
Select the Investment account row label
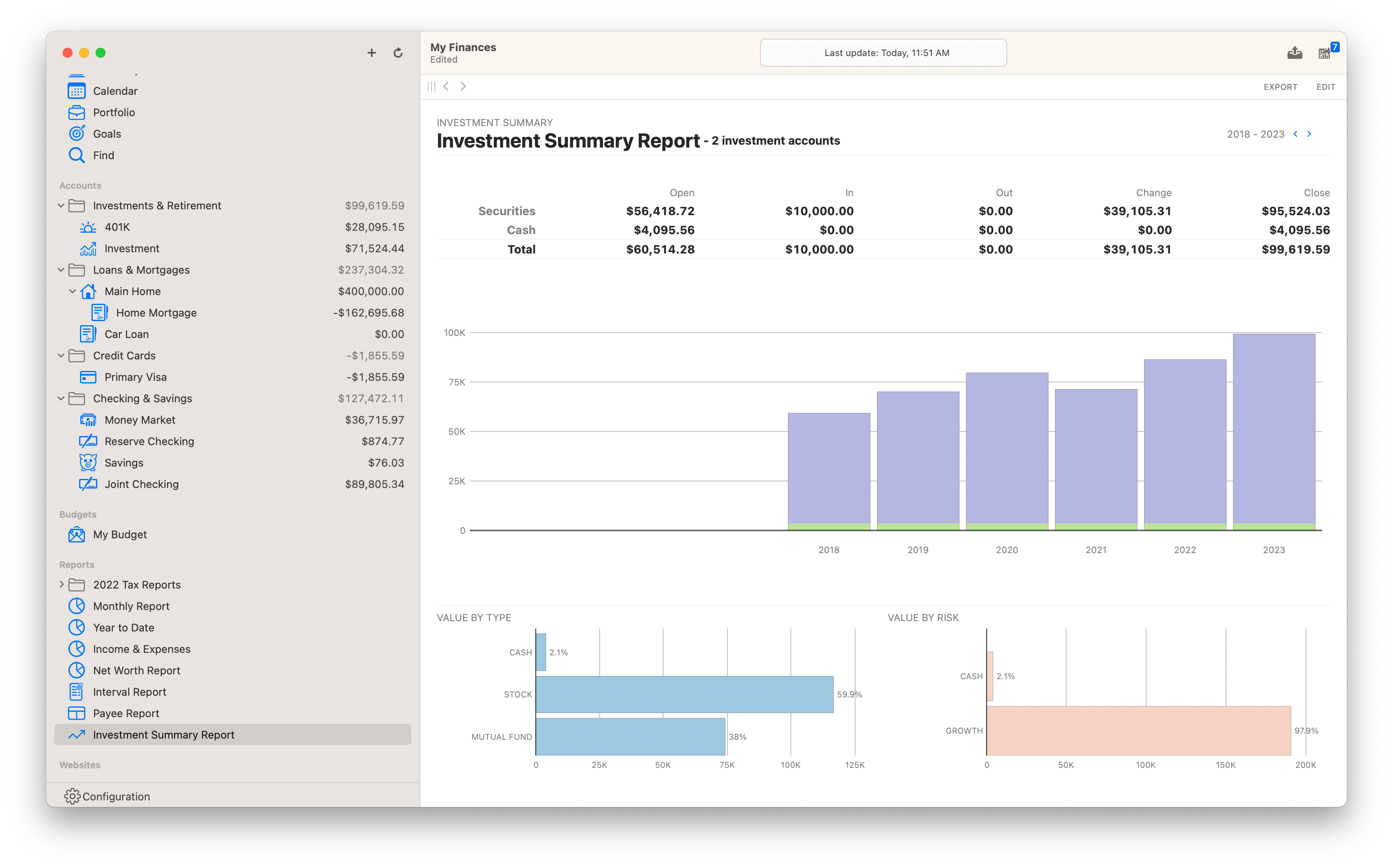[132, 249]
